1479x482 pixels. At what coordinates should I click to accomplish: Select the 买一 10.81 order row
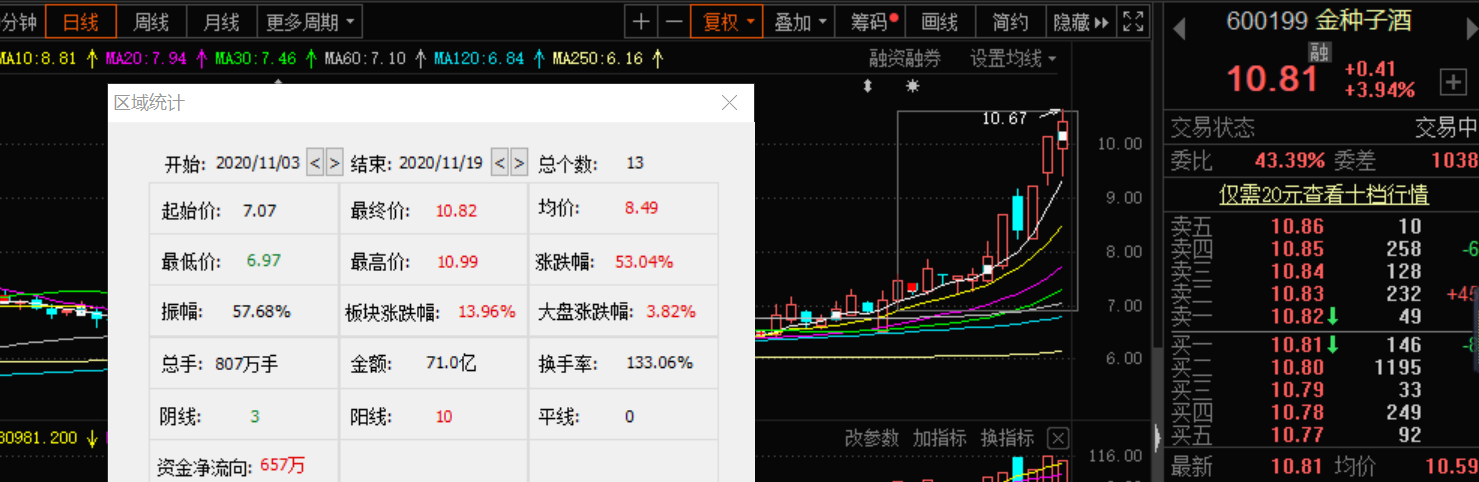point(1321,345)
